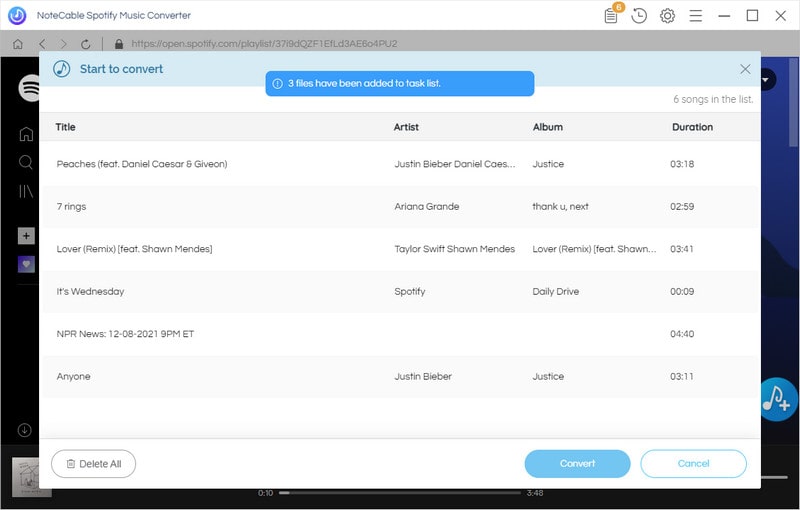Open Spotify Home in sidebar
Image resolution: width=800 pixels, height=510 pixels.
point(26,134)
